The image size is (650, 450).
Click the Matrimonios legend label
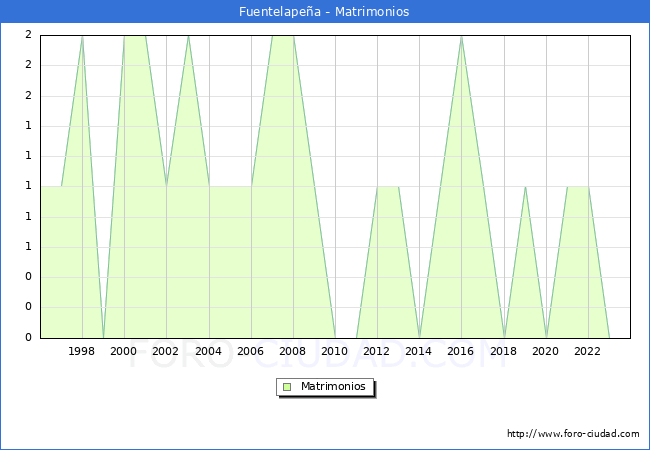click(333, 386)
